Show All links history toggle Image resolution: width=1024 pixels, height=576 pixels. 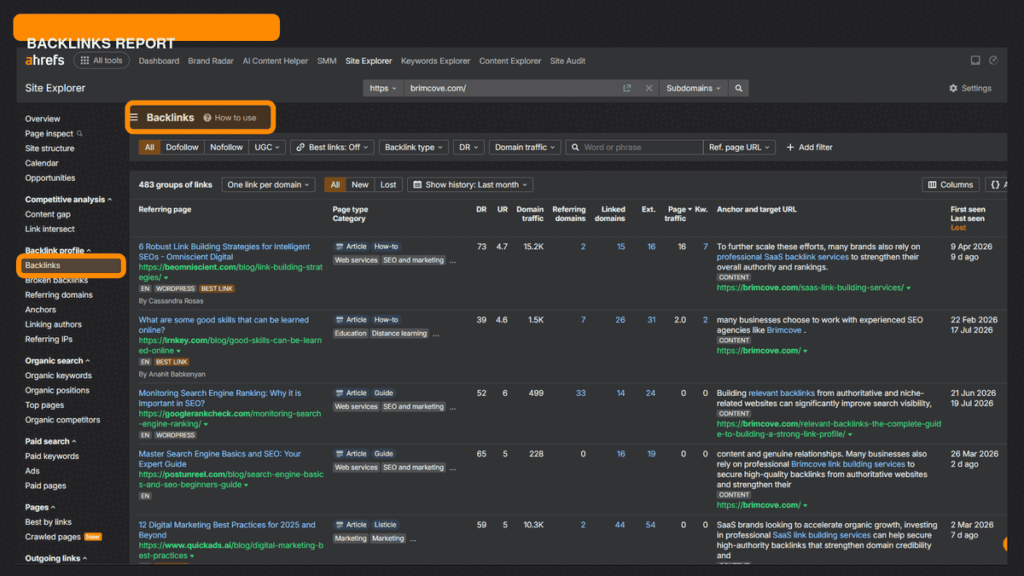[335, 185]
